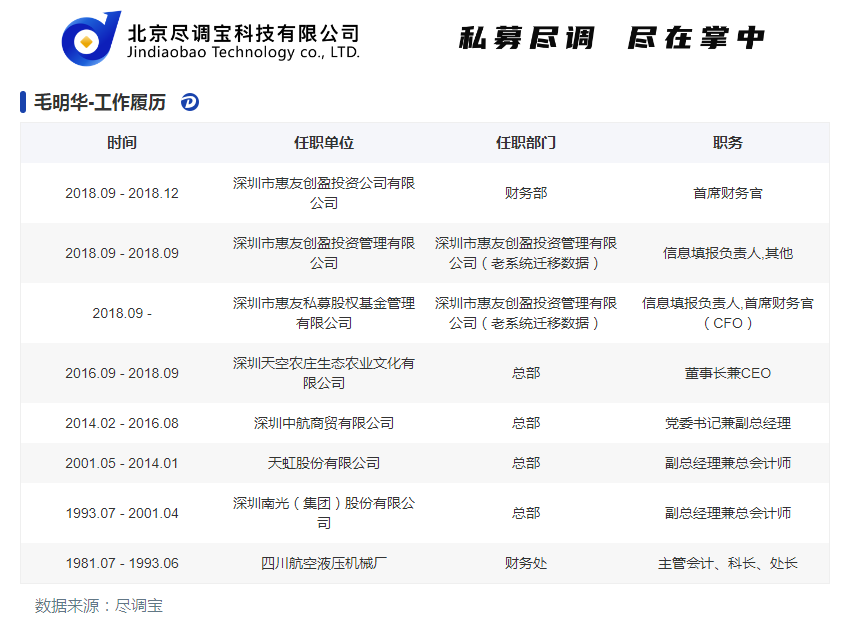Select date cell 2014.02 - 2016.08
850x625 pixels.
[x=122, y=423]
